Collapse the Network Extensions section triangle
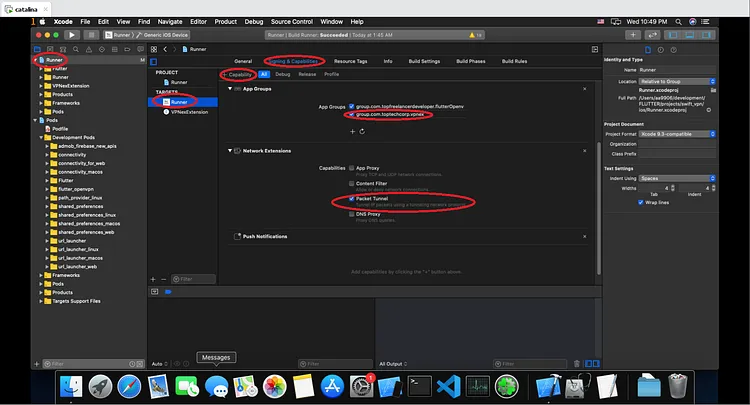Image resolution: width=750 pixels, height=405 pixels. click(230, 150)
